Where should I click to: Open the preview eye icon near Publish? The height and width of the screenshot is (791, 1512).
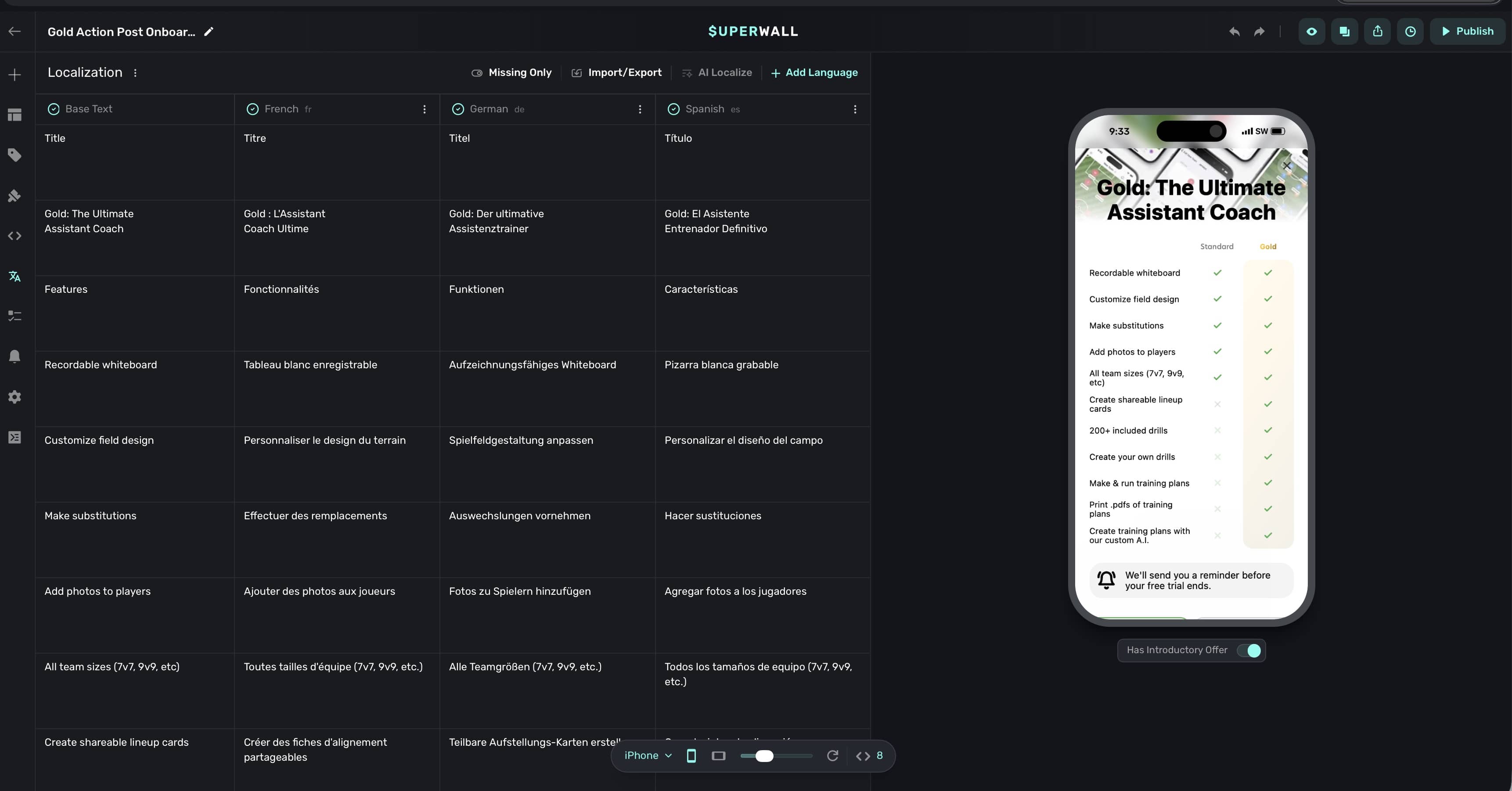tap(1312, 31)
